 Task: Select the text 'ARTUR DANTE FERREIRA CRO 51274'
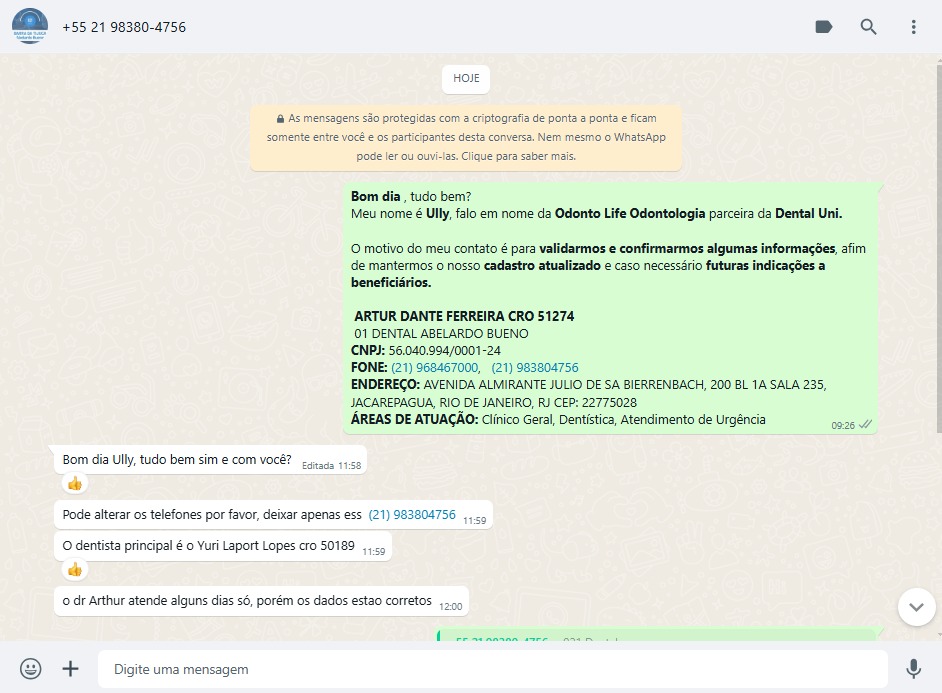tap(464, 316)
